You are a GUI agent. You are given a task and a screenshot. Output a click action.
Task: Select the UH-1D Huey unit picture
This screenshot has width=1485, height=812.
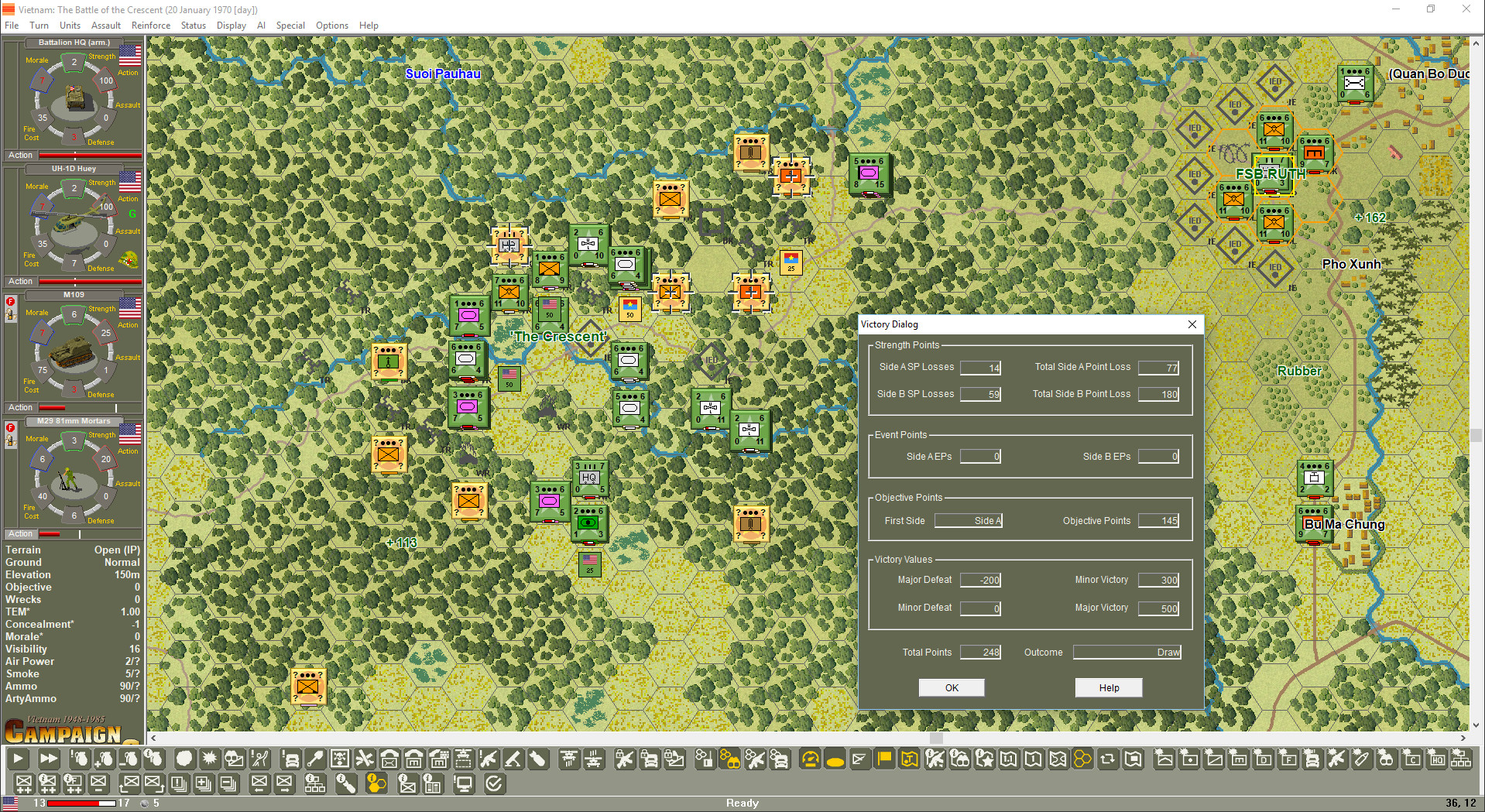point(74,224)
